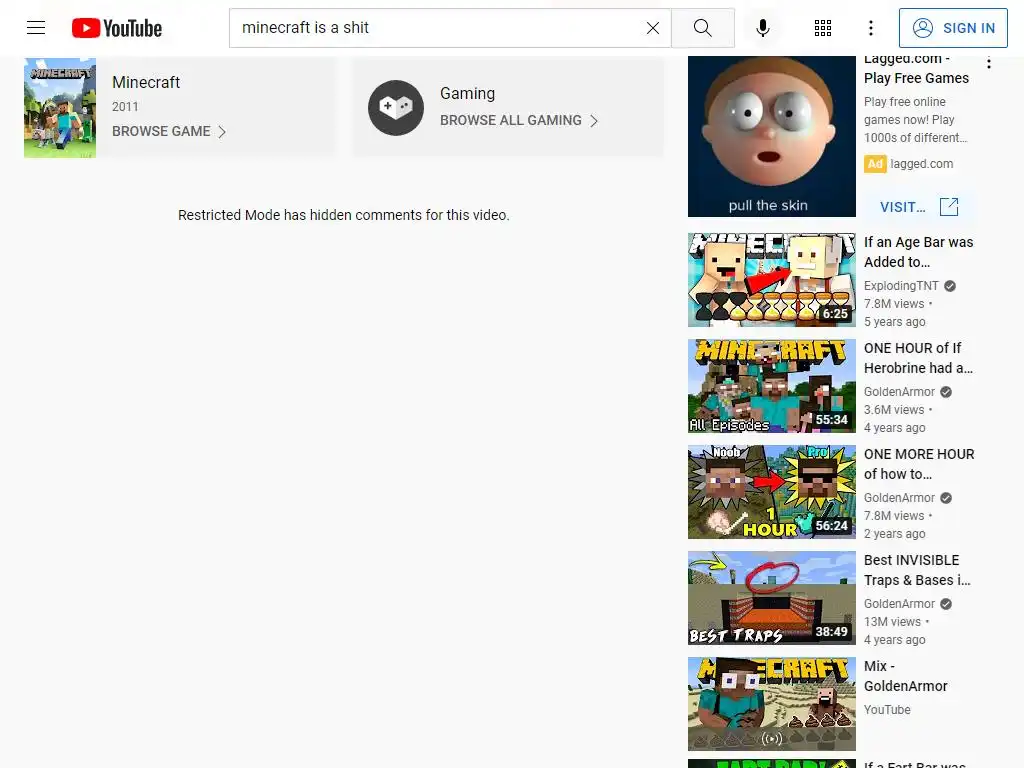The width and height of the screenshot is (1024, 768).
Task: Open 'If an Age Bar was Added to...' title
Action: (x=918, y=252)
